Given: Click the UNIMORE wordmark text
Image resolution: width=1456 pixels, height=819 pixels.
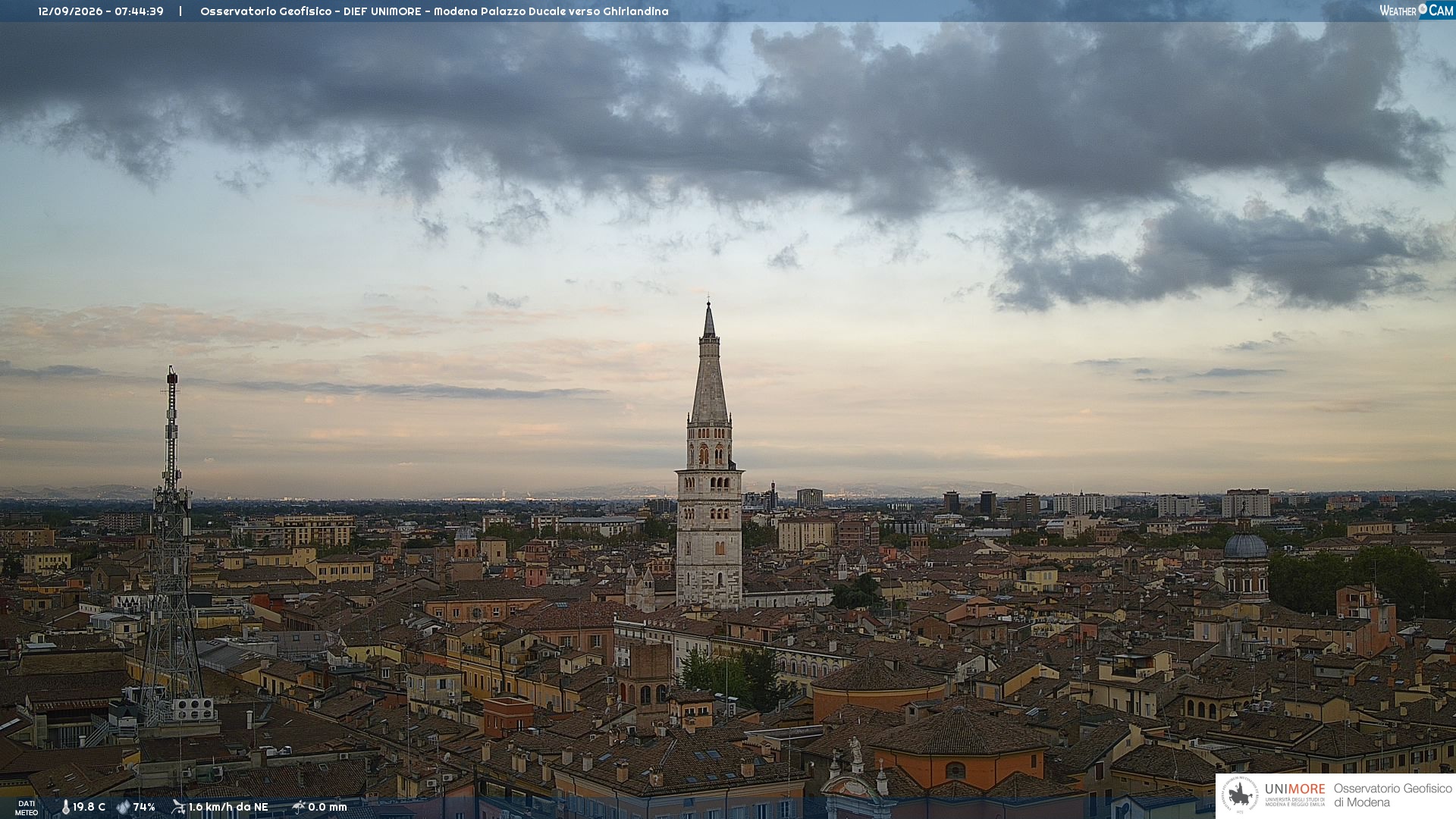Looking at the screenshot, I should tap(1294, 789).
